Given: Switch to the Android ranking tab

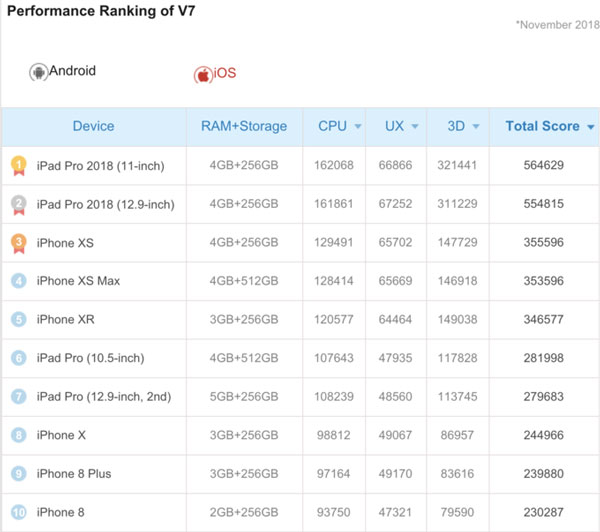Looking at the screenshot, I should [x=63, y=71].
